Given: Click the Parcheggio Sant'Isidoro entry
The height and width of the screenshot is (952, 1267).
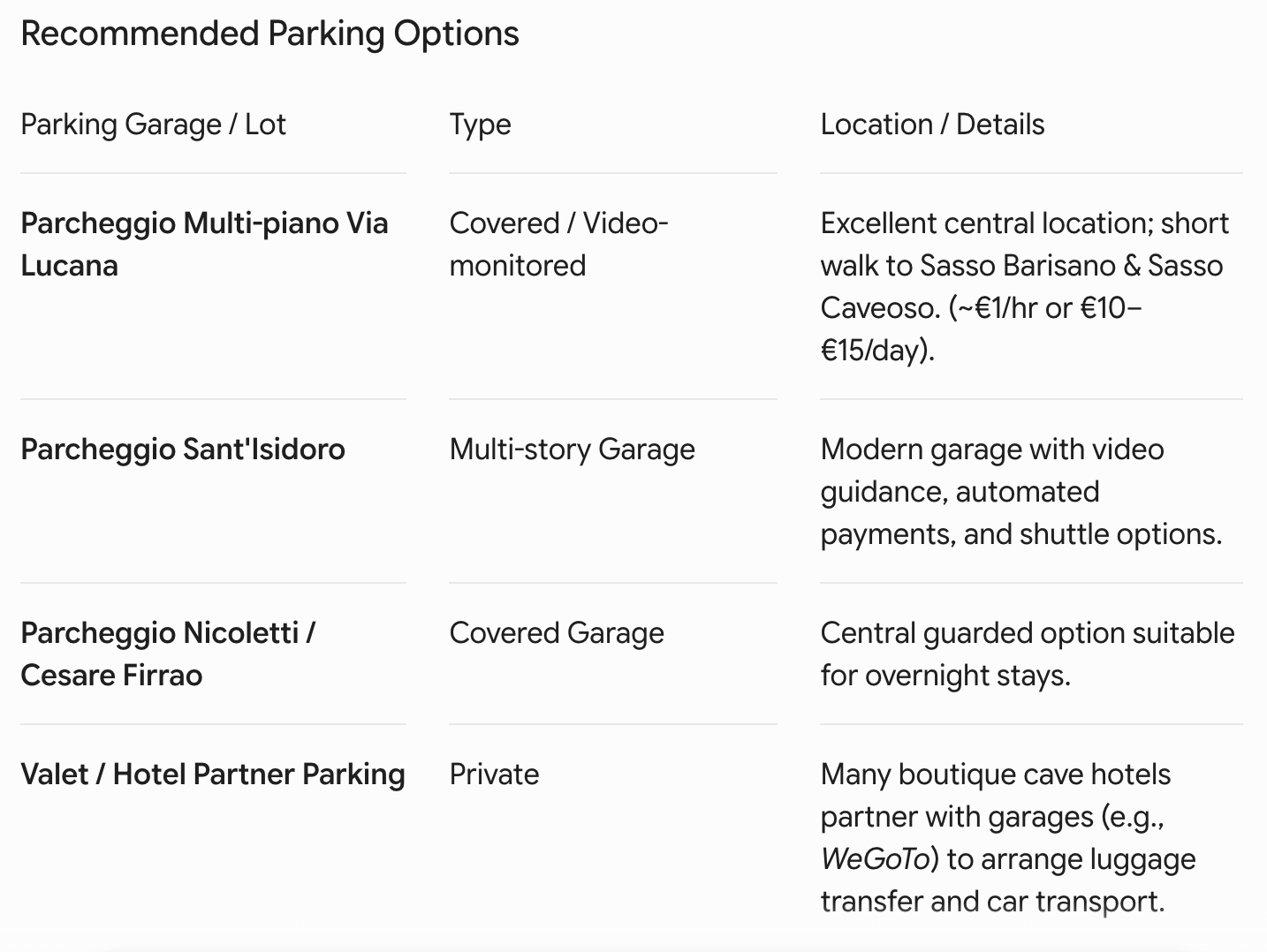Looking at the screenshot, I should pyautogui.click(x=183, y=449).
